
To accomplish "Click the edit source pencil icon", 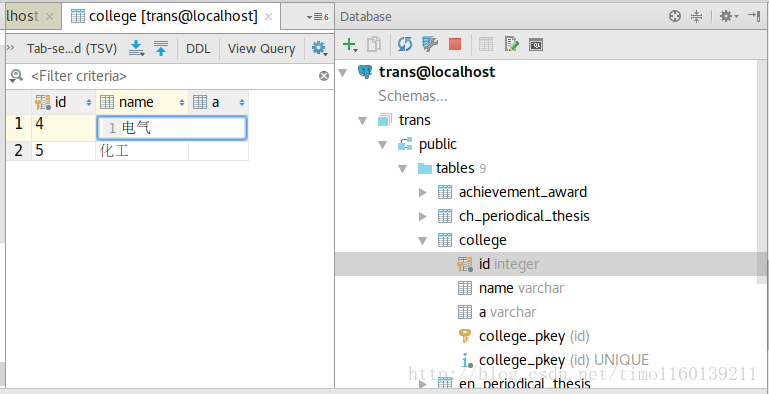I will coord(511,45).
